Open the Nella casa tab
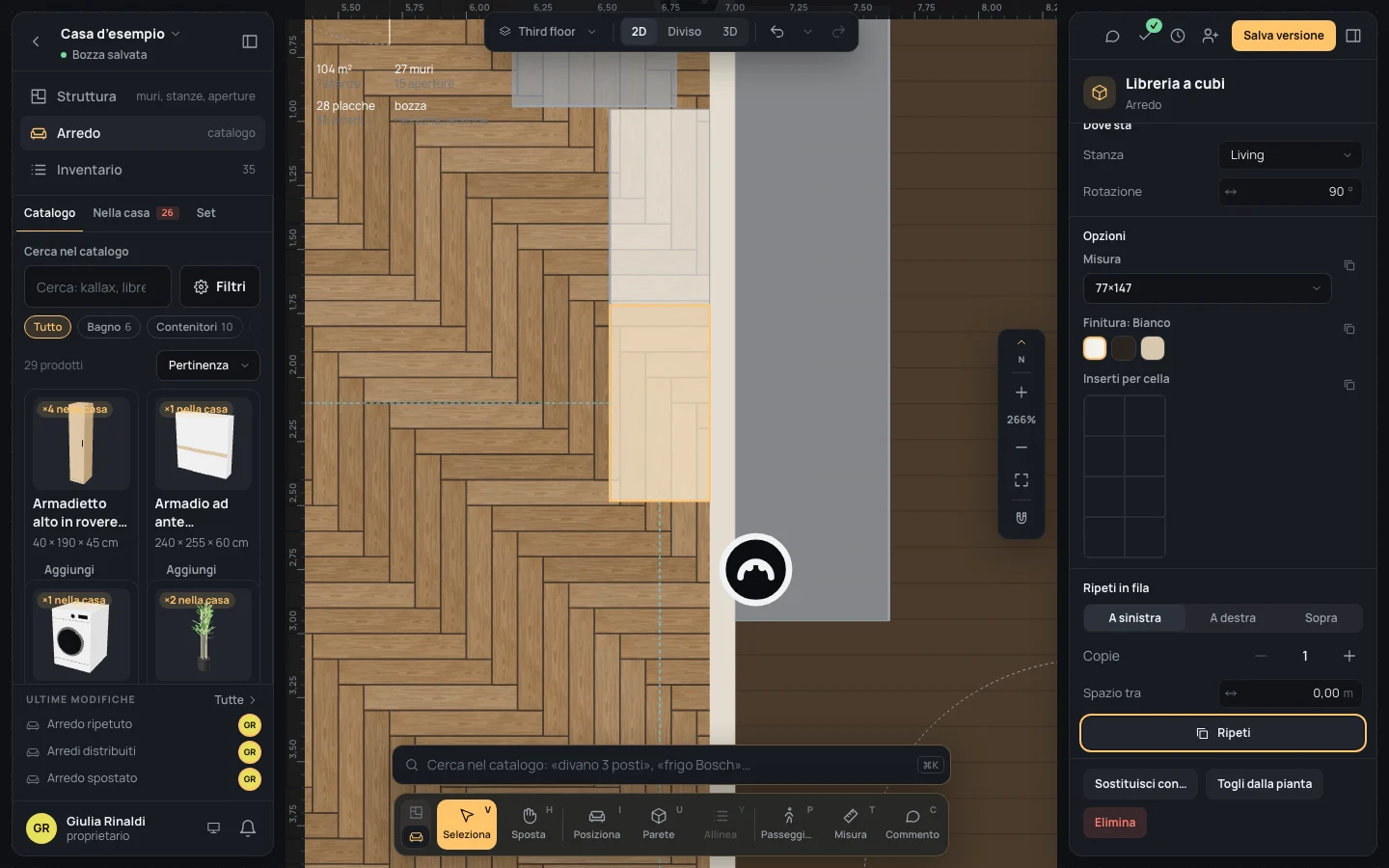Screen dimensions: 1389x868 tap(135, 213)
